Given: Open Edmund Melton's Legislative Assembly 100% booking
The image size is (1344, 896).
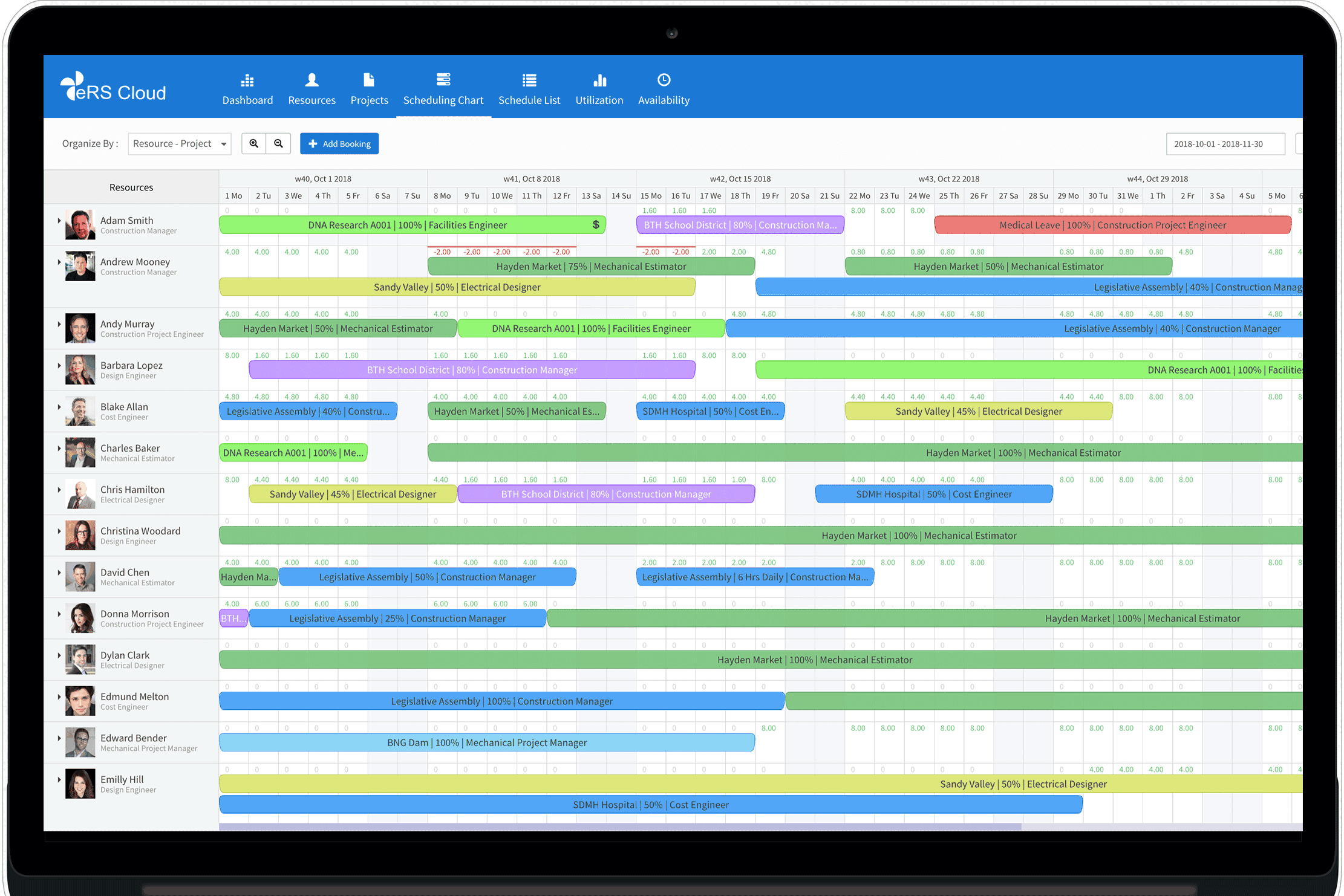Looking at the screenshot, I should (x=502, y=701).
